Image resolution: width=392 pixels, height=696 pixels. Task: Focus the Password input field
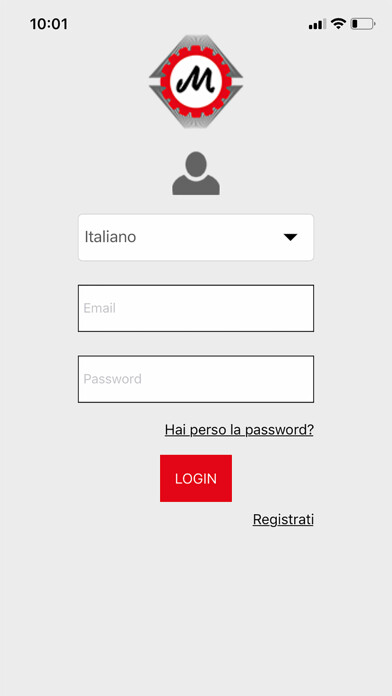point(196,379)
